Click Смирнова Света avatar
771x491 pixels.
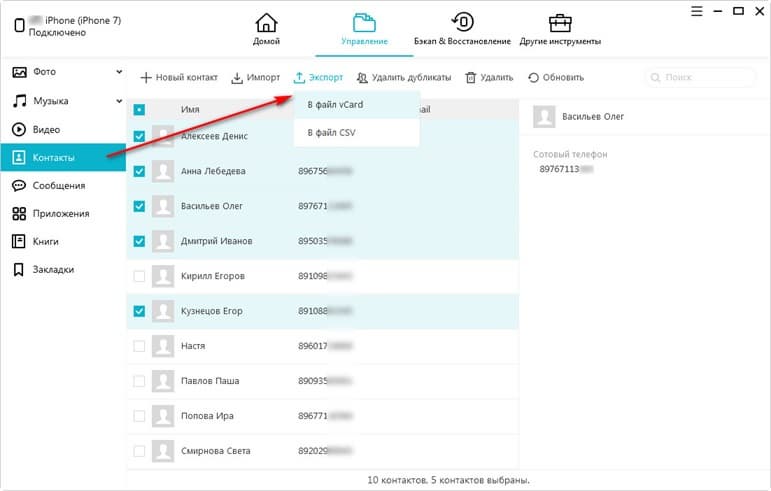(x=163, y=450)
